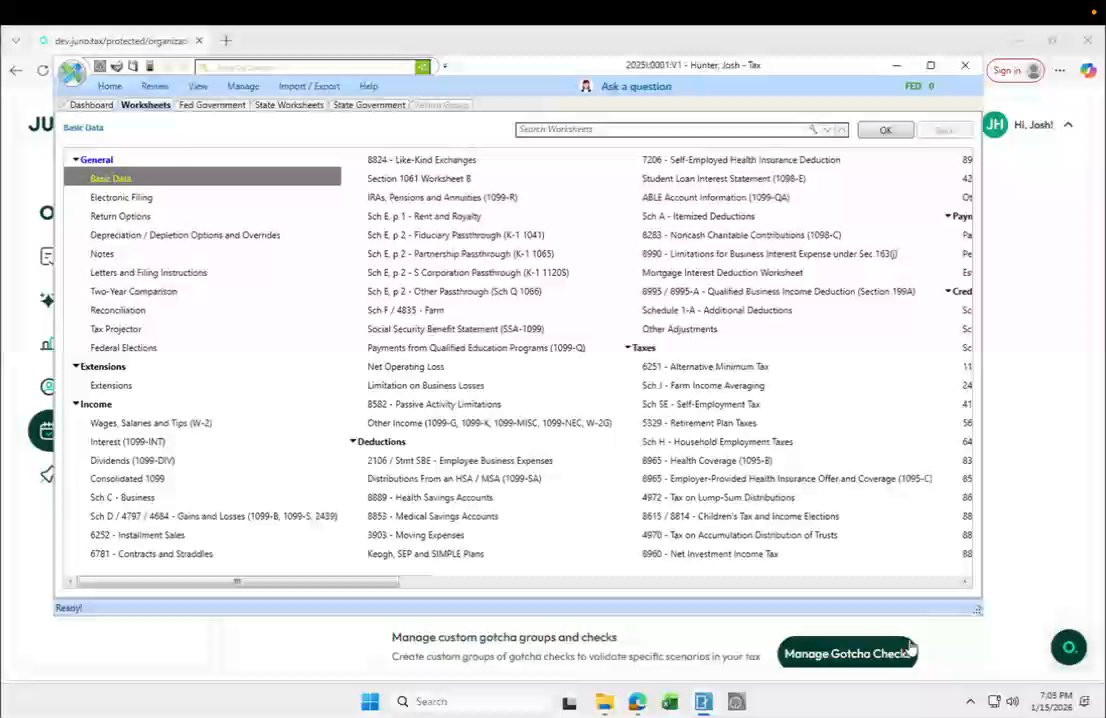Click the green JH user avatar
The height and width of the screenshot is (718, 1106).
tap(995, 125)
